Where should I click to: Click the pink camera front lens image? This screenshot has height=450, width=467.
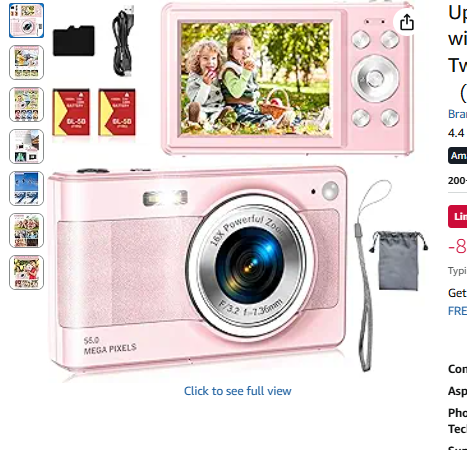pyautogui.click(x=250, y=263)
